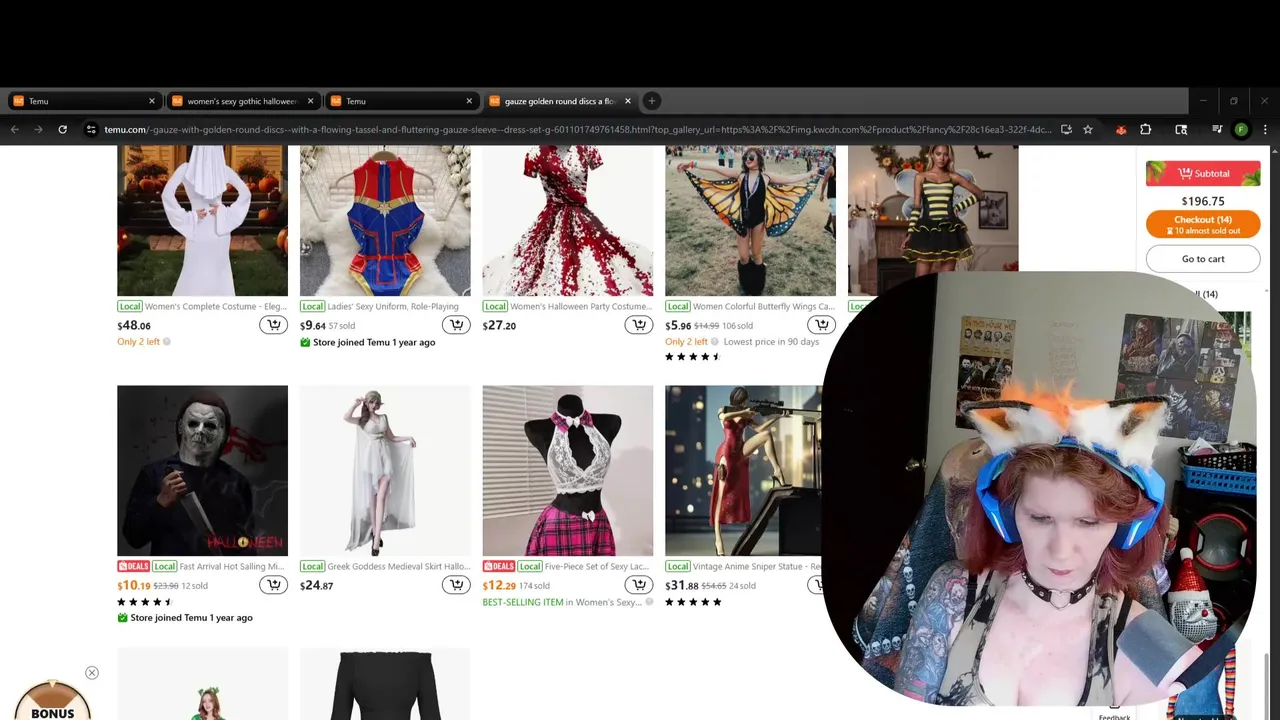Open the pink plaid skirt lace set image
The width and height of the screenshot is (1280, 720).
coord(568,470)
